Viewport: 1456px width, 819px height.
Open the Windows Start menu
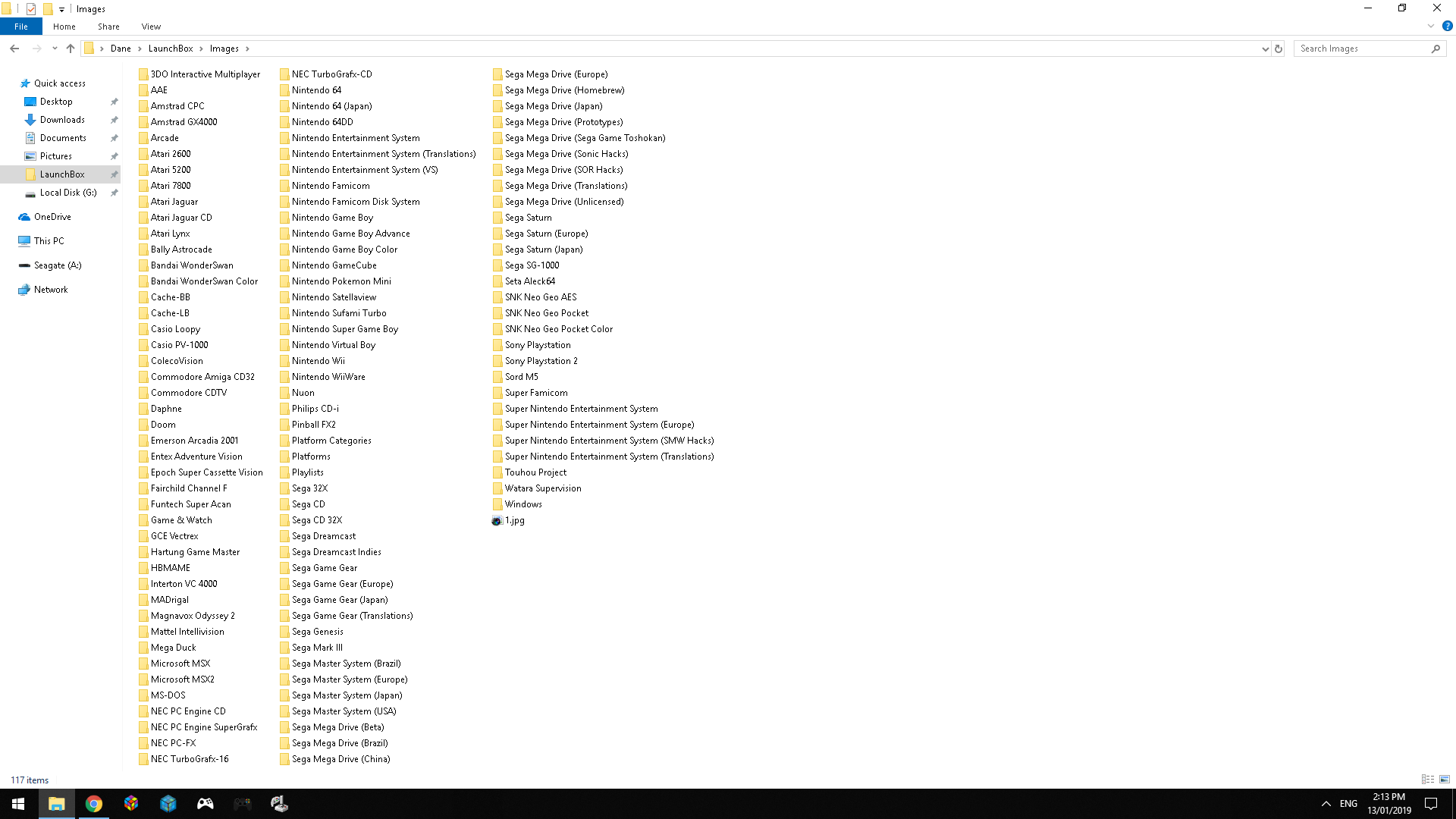(18, 804)
